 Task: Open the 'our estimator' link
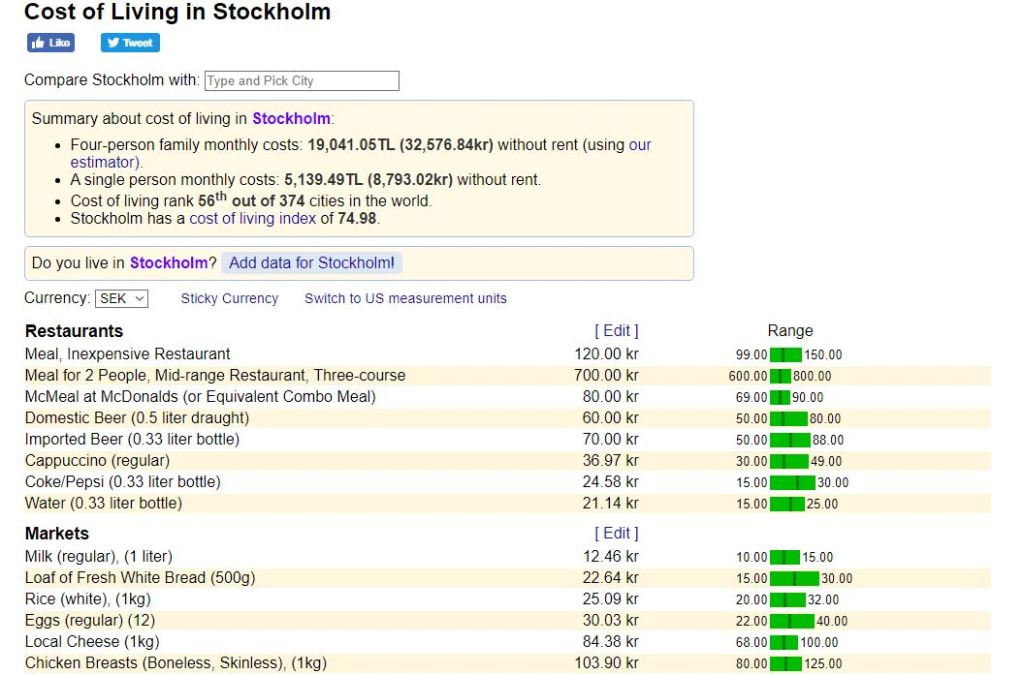click(640, 145)
